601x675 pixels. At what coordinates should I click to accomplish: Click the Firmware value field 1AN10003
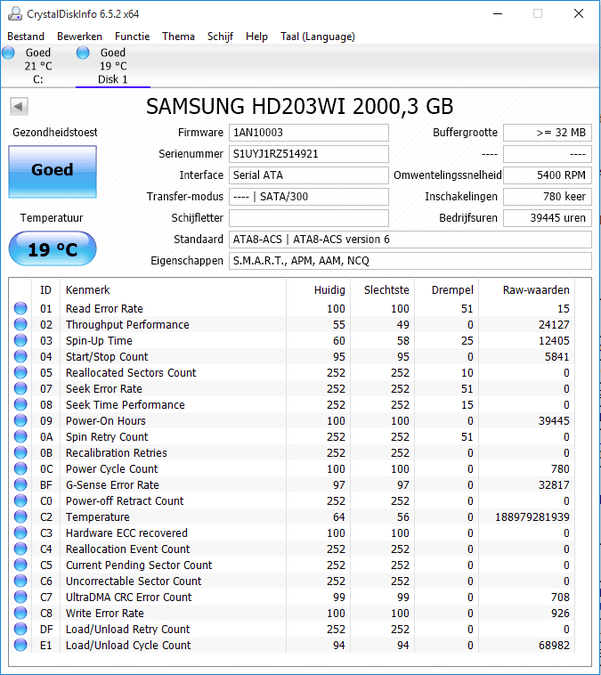[x=309, y=133]
